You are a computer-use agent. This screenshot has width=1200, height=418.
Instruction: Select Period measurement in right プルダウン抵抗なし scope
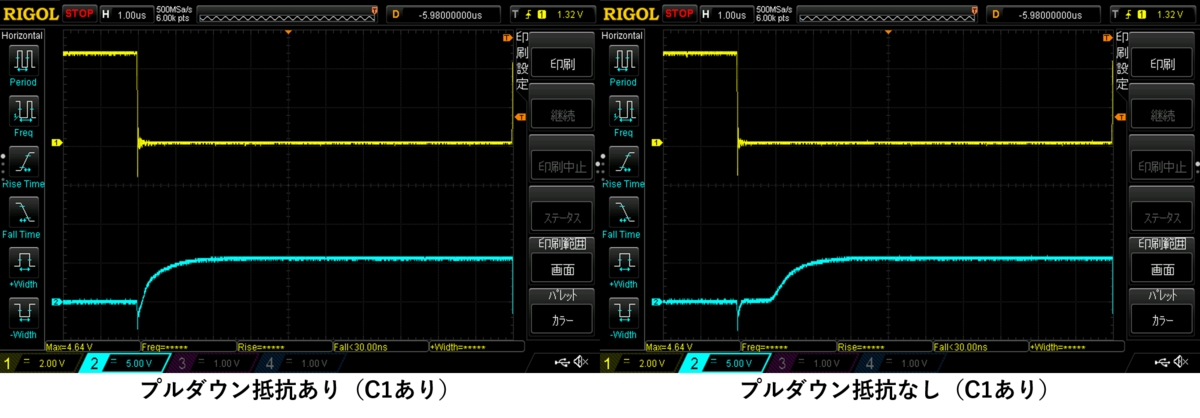(622, 65)
